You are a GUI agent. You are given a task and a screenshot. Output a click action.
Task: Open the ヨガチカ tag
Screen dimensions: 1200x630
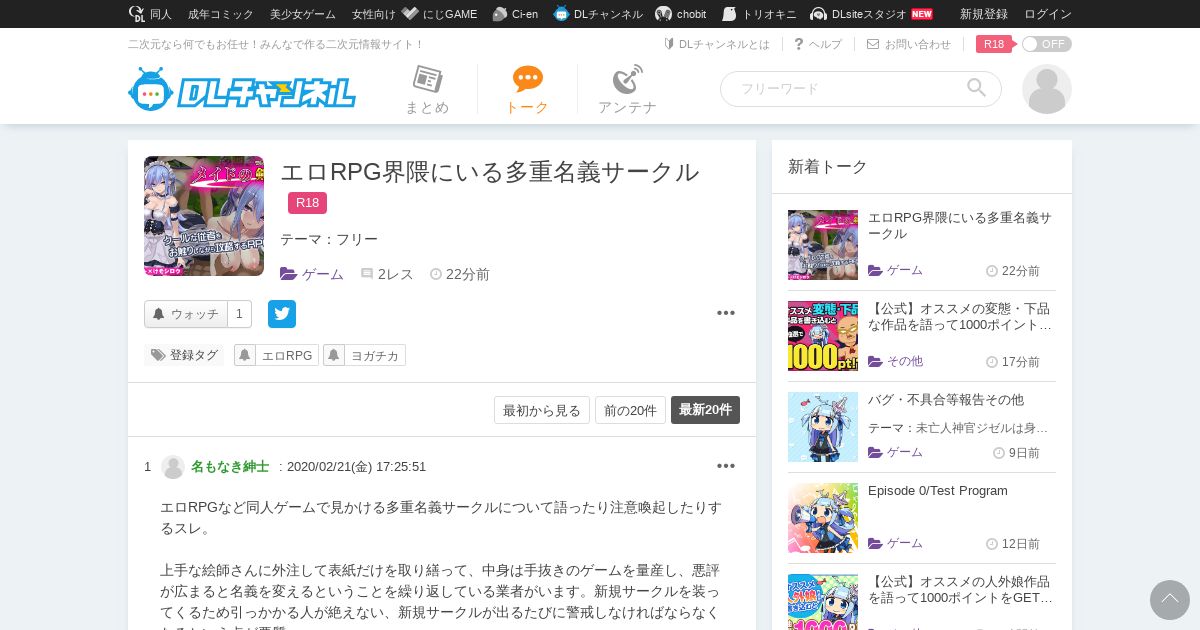tap(375, 355)
